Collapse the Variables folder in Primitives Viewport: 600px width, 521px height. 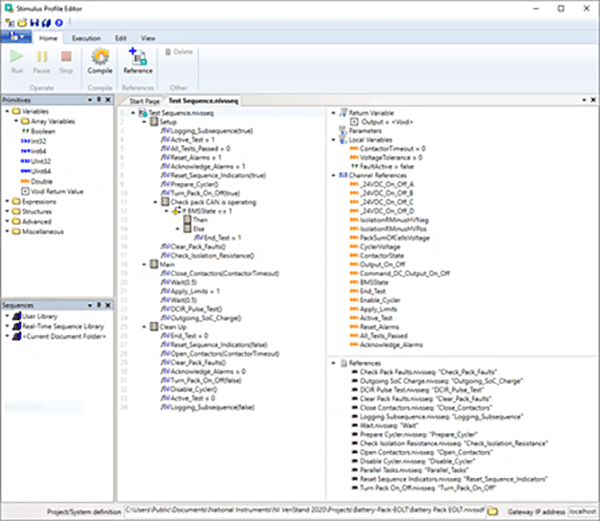coord(7,111)
